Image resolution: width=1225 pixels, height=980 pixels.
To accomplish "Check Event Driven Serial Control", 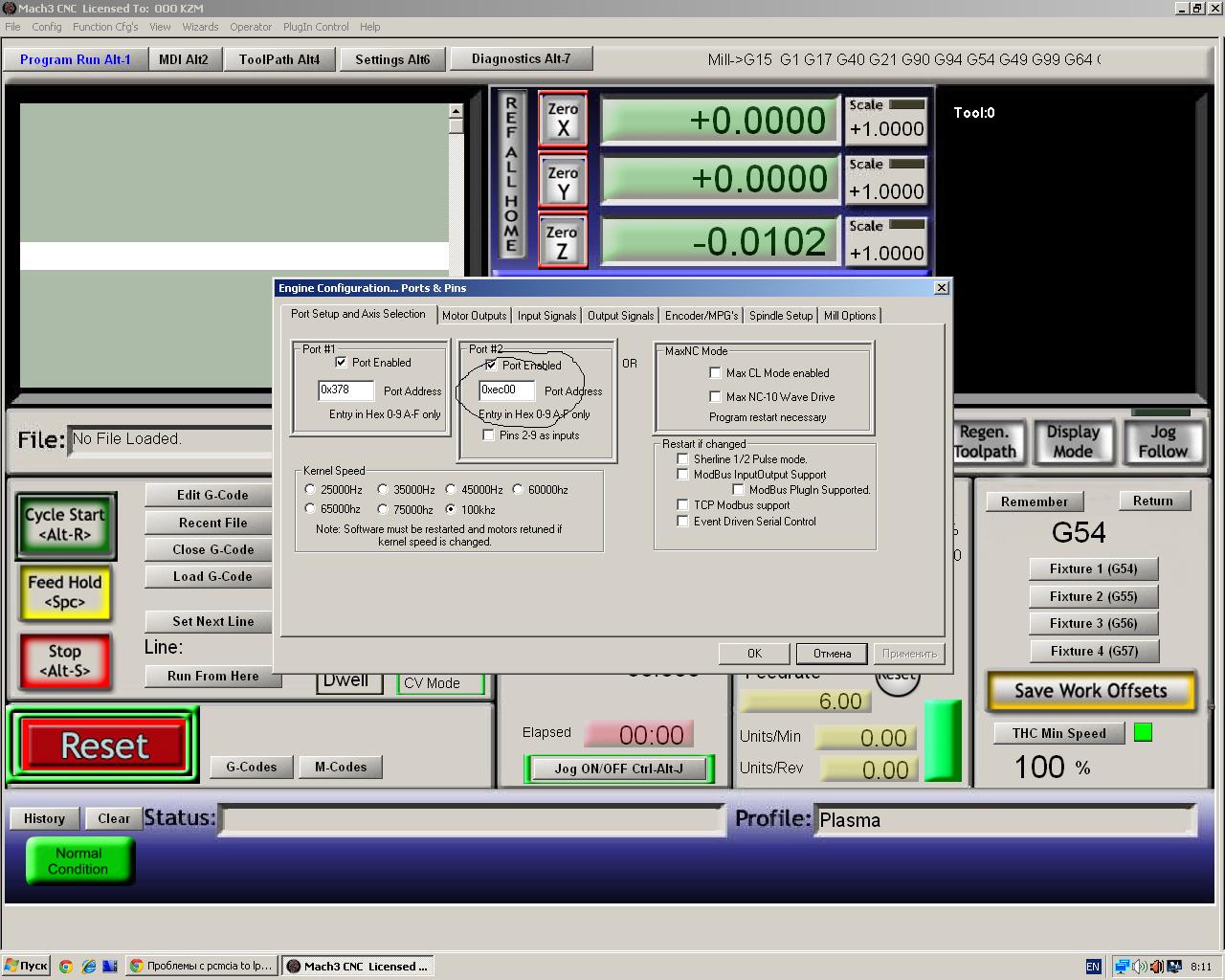I will pyautogui.click(x=682, y=522).
